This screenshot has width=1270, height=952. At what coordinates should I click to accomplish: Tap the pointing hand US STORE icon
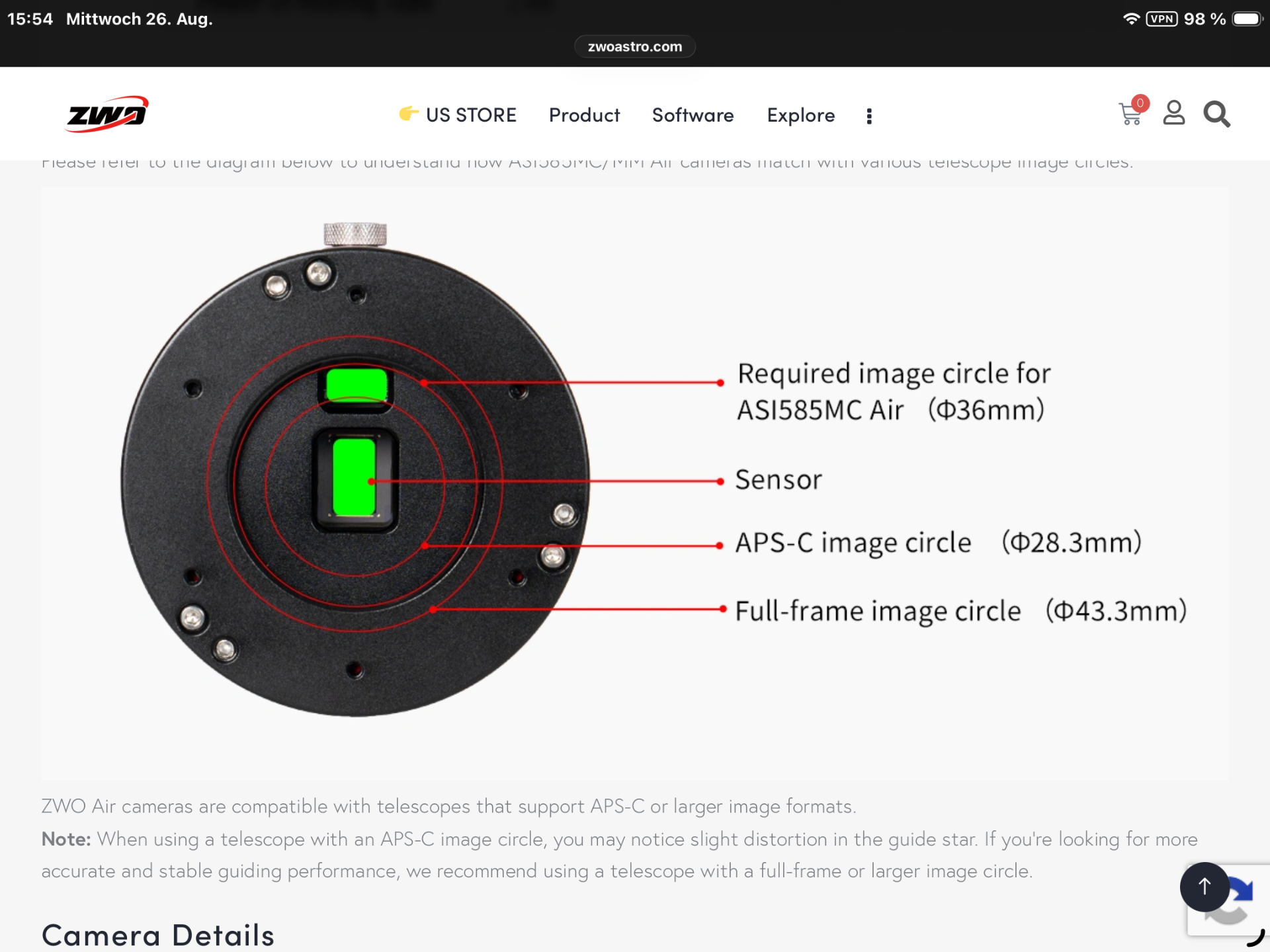tap(409, 114)
